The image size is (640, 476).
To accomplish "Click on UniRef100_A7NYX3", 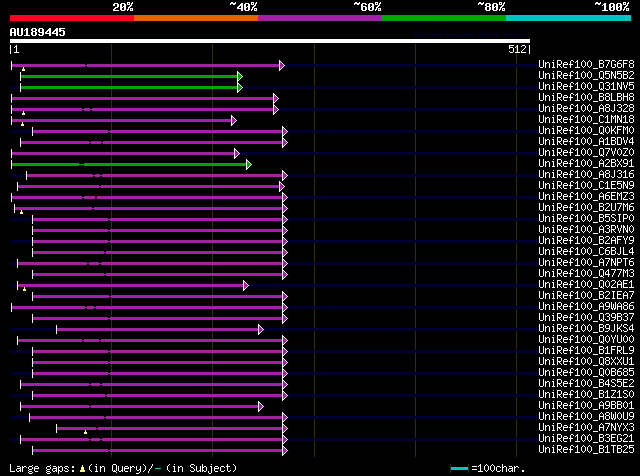I will [586, 428].
